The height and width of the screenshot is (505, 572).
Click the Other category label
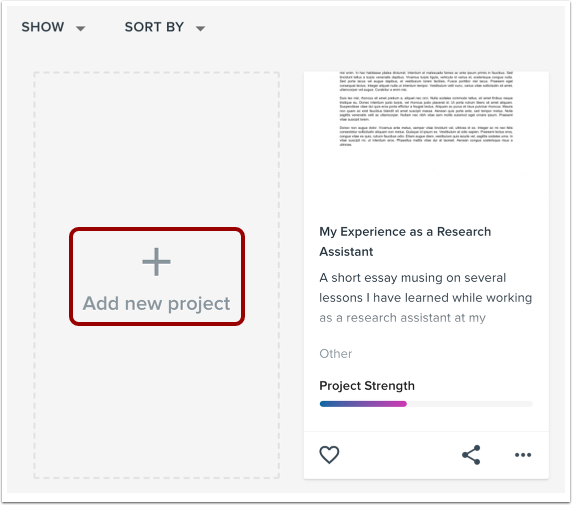click(x=336, y=354)
